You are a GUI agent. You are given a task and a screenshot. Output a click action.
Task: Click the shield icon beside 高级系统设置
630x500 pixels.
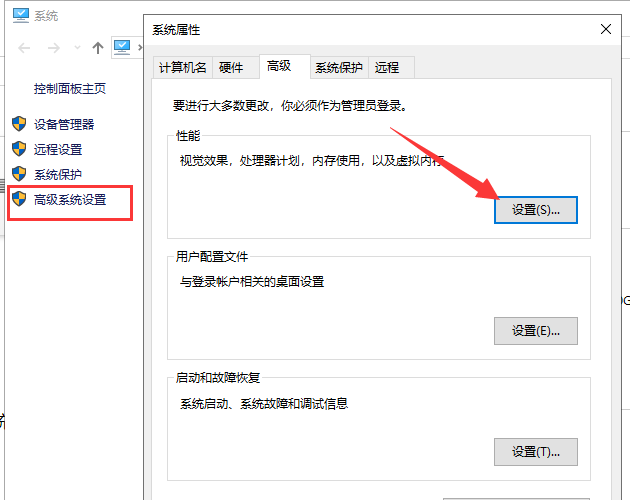click(19, 199)
